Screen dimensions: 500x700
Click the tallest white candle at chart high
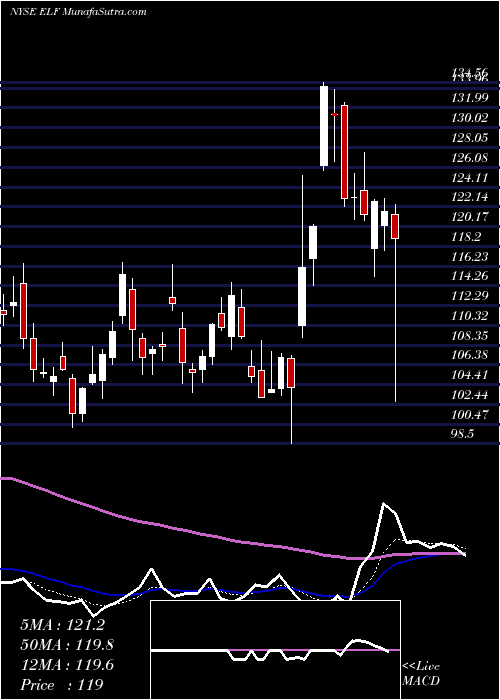click(324, 126)
